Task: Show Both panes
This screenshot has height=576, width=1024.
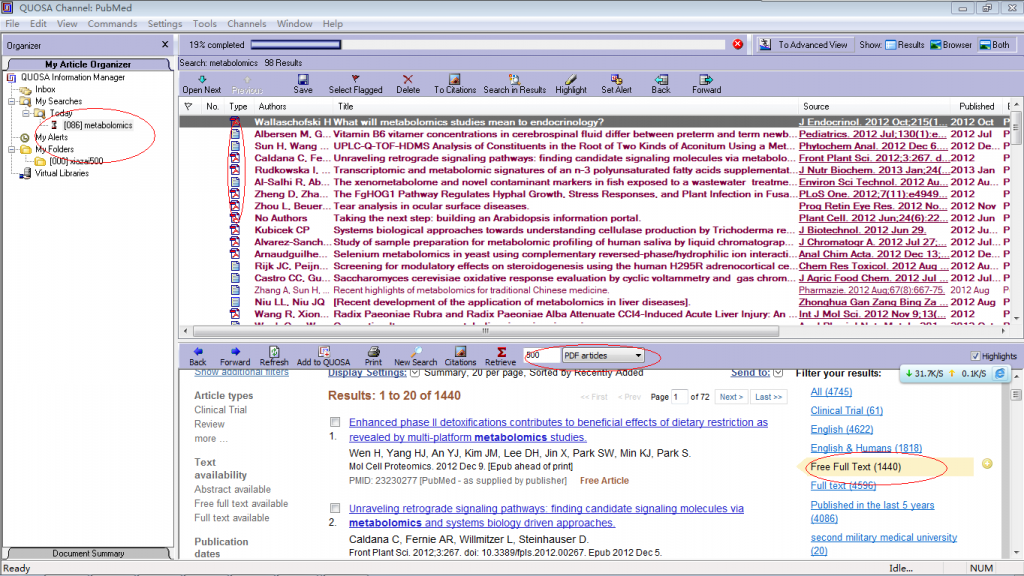Action: point(994,44)
